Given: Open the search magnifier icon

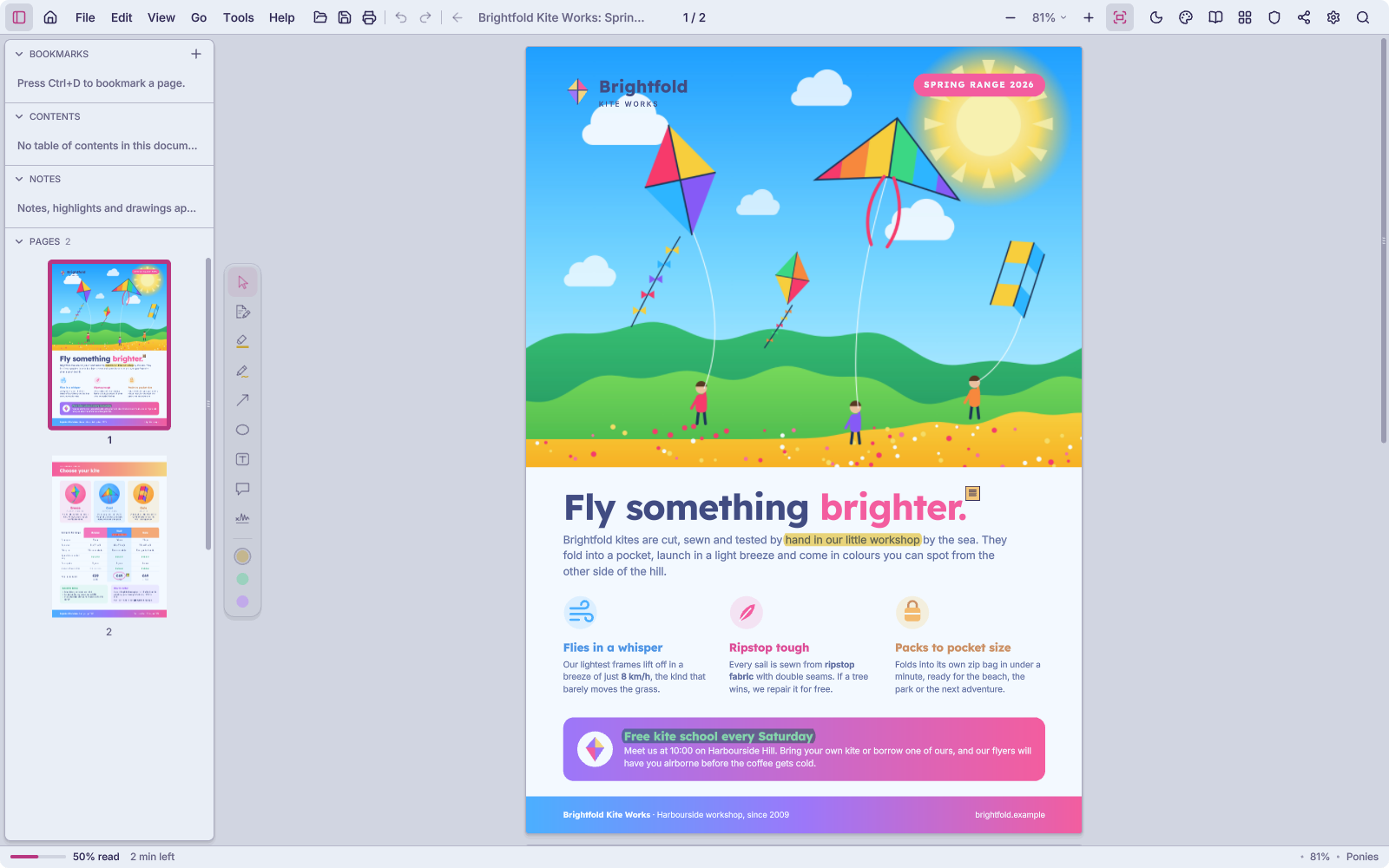Looking at the screenshot, I should (x=1363, y=17).
